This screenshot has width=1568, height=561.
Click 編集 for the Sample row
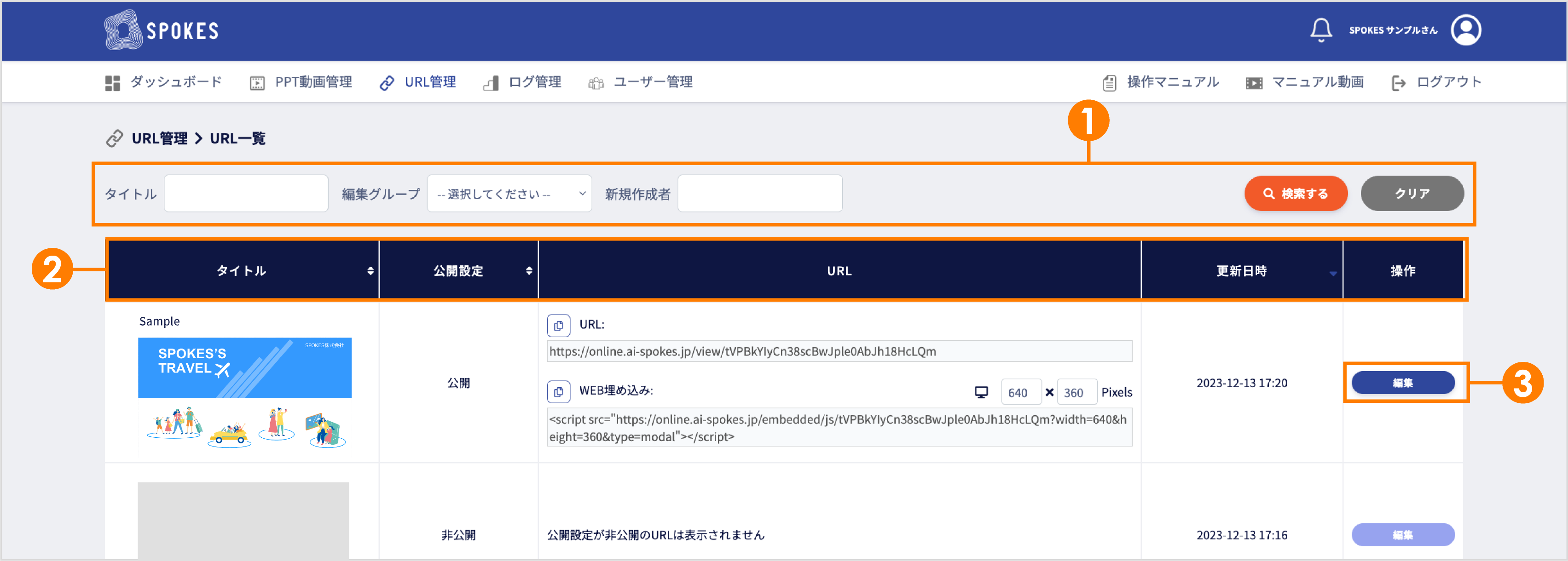point(1403,383)
